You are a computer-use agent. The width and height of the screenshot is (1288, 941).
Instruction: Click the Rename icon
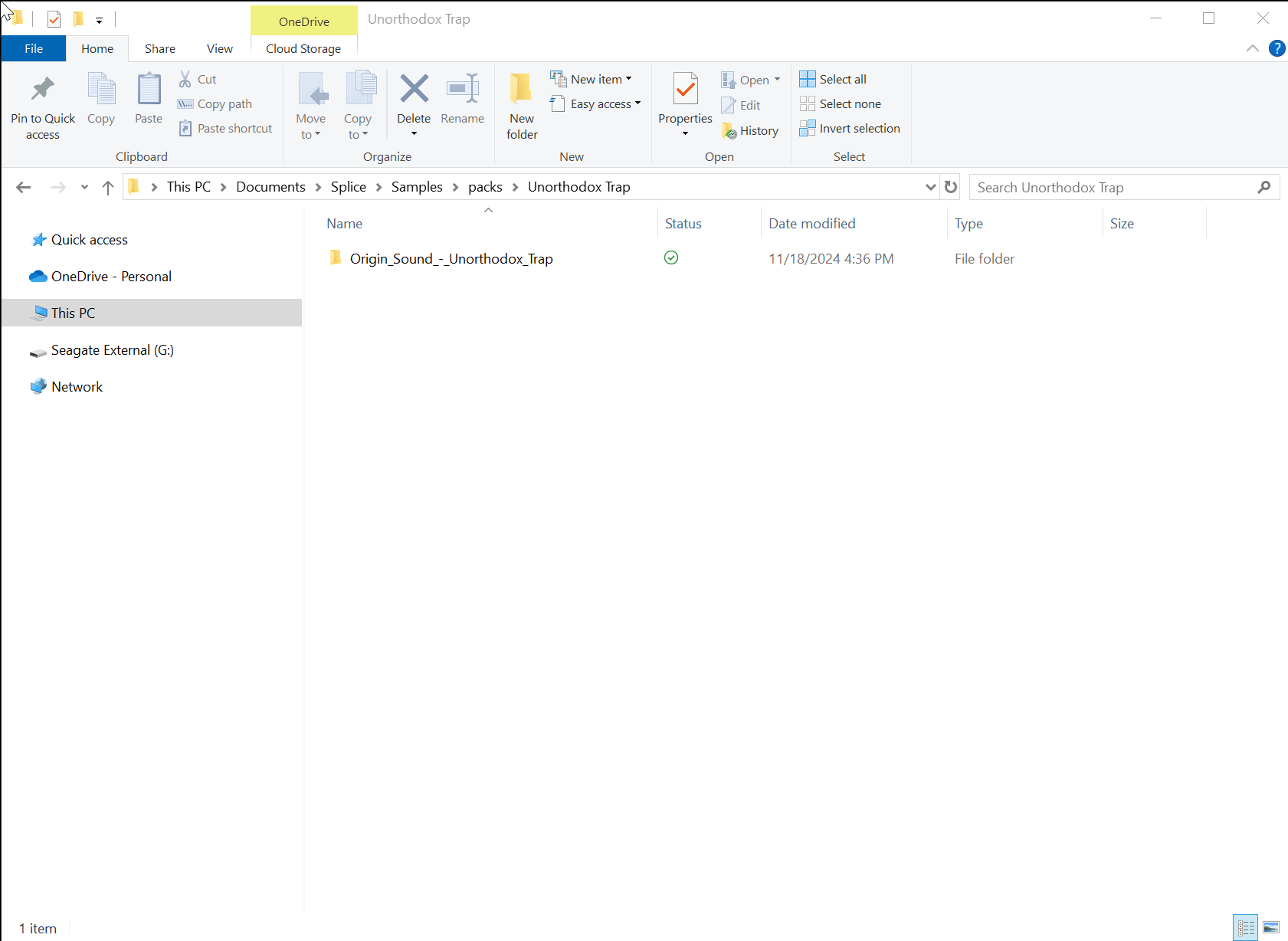(x=463, y=89)
